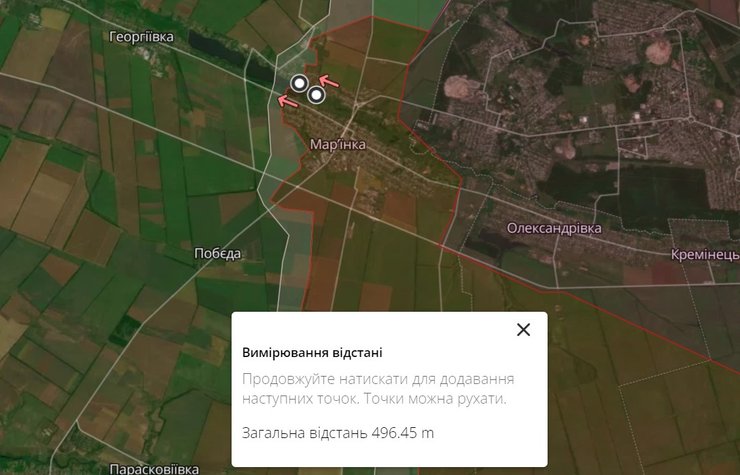Click the Георгіївка place label
Viewport: 740px width, 475px height.
(x=142, y=37)
